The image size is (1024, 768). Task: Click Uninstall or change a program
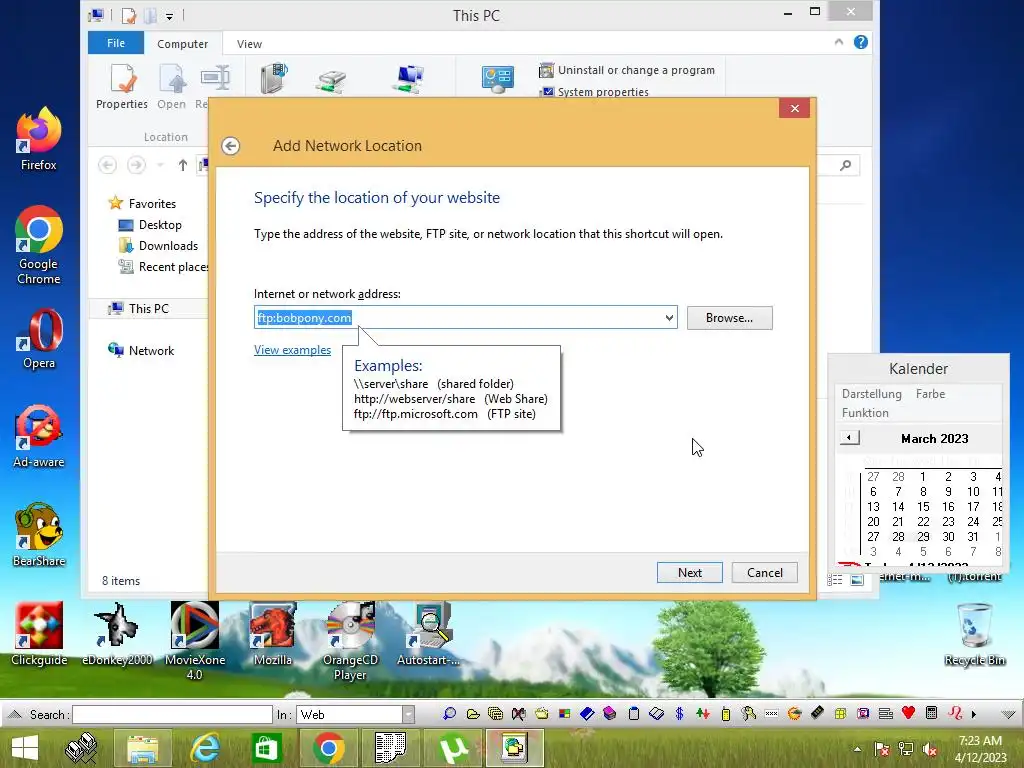point(627,70)
